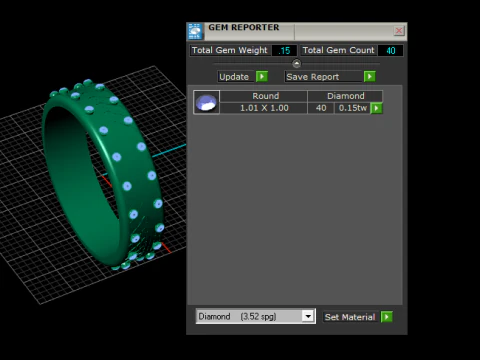Close the Gem Reporter window
This screenshot has width=480, height=360.
[x=399, y=31]
